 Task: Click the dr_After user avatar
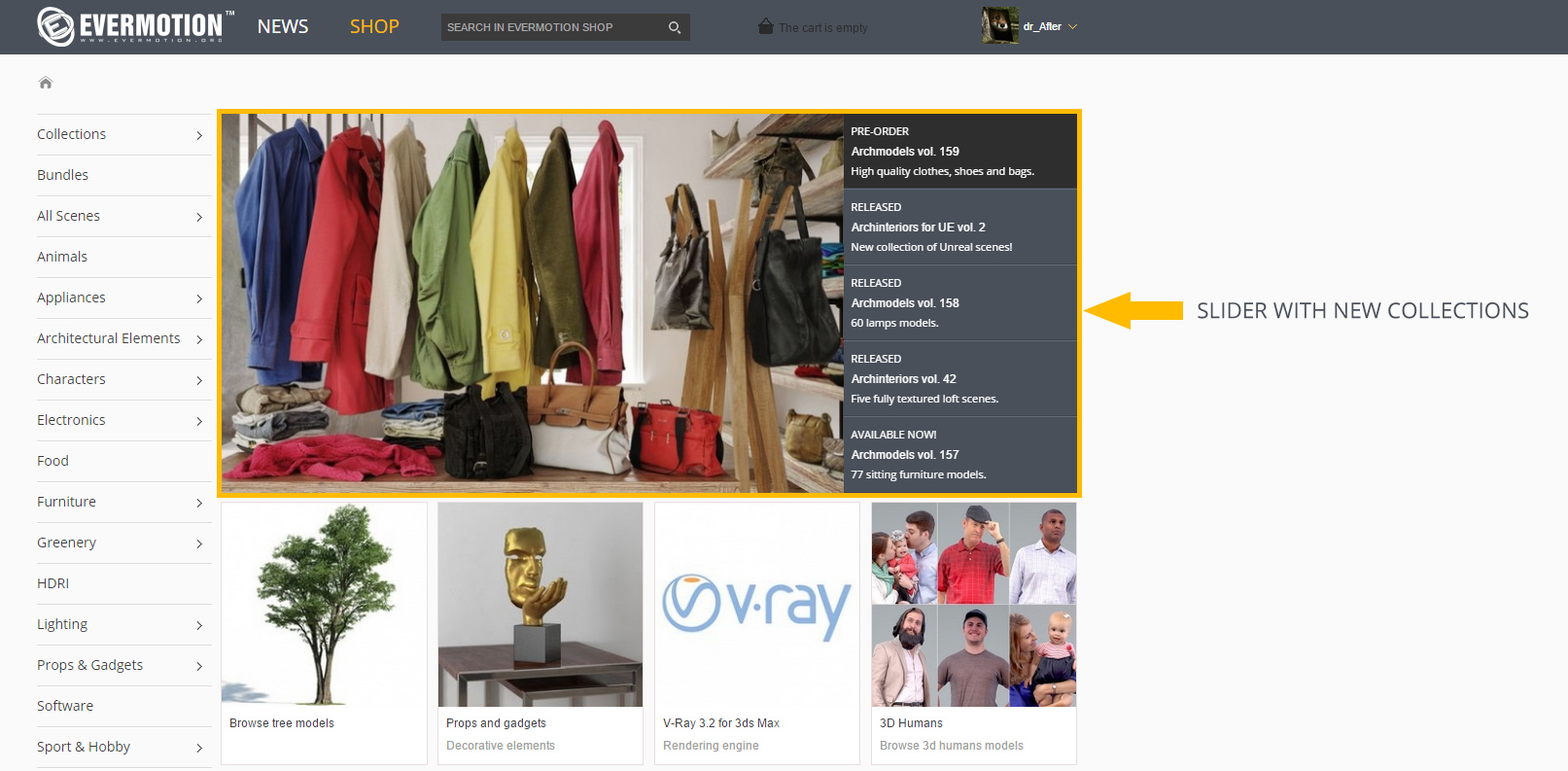(x=1000, y=26)
